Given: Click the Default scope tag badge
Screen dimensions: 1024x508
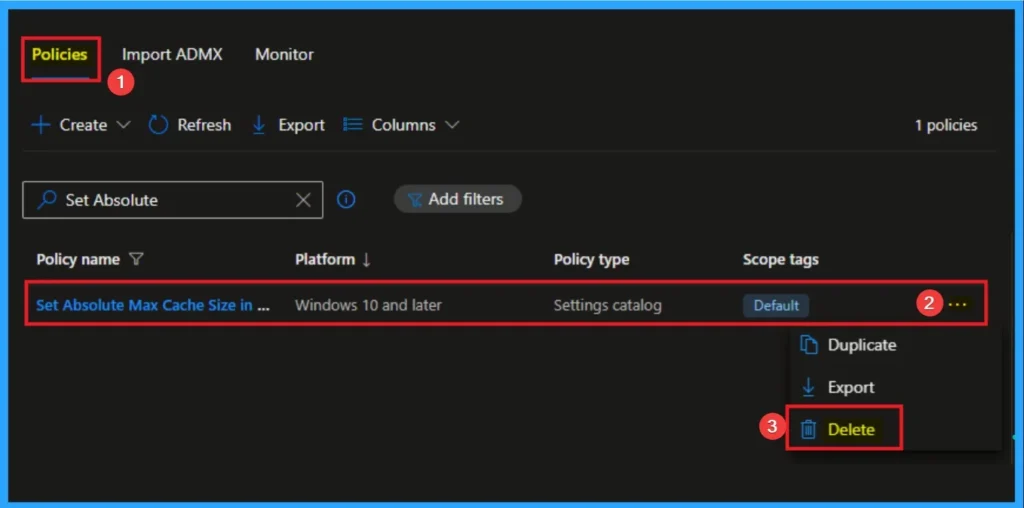Looking at the screenshot, I should [x=776, y=305].
